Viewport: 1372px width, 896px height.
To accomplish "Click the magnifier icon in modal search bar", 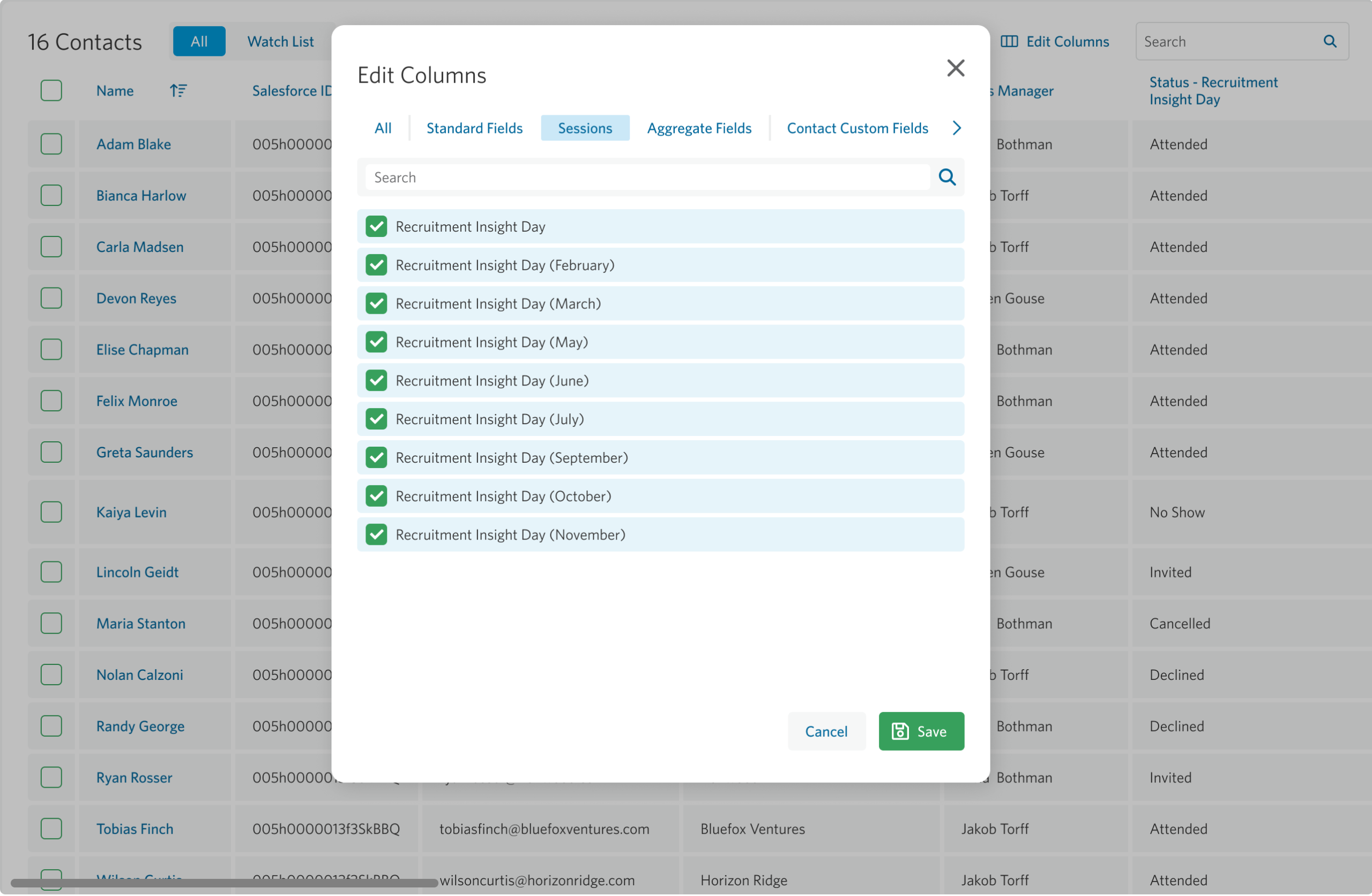I will [x=946, y=177].
